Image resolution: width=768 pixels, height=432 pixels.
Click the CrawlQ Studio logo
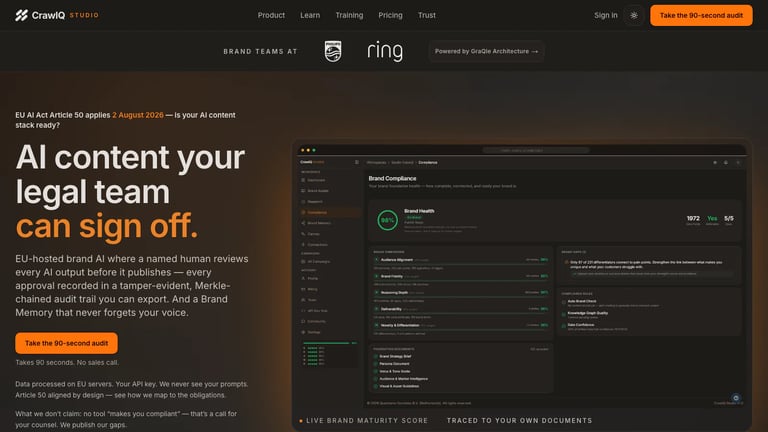57,15
